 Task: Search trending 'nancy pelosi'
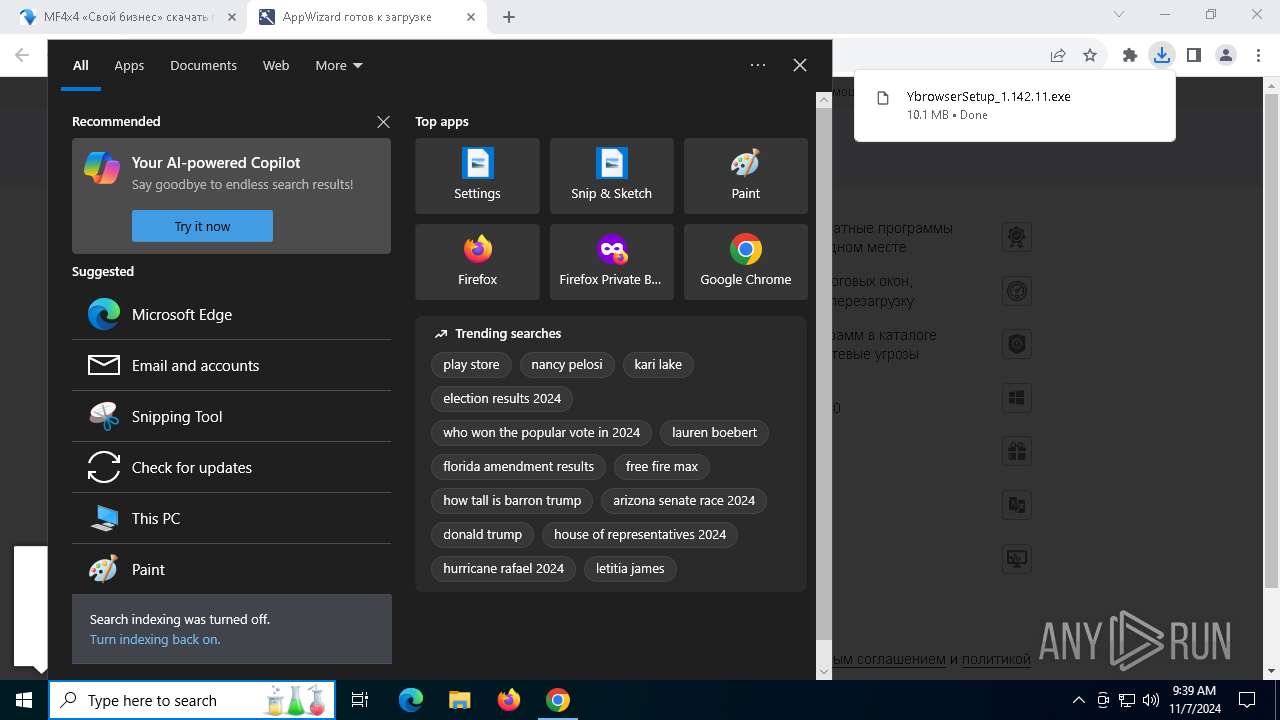[x=567, y=364]
